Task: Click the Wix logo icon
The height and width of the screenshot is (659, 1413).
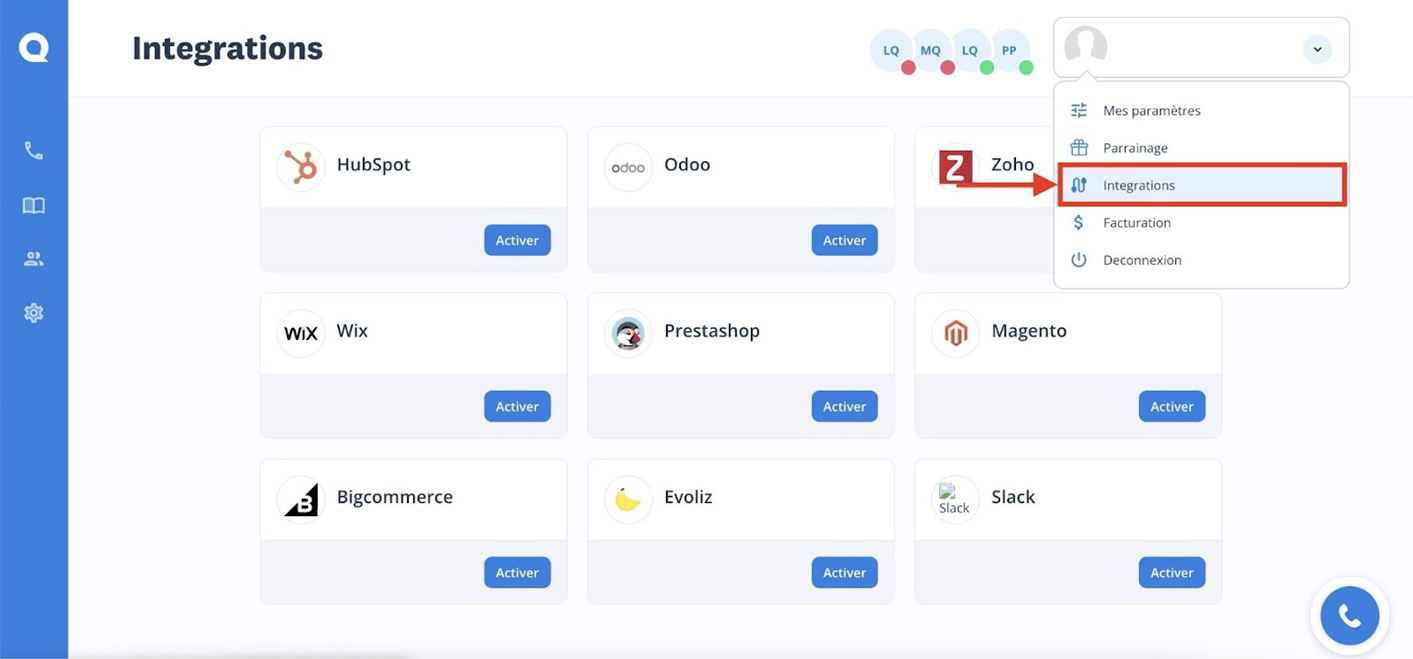Action: tap(300, 333)
